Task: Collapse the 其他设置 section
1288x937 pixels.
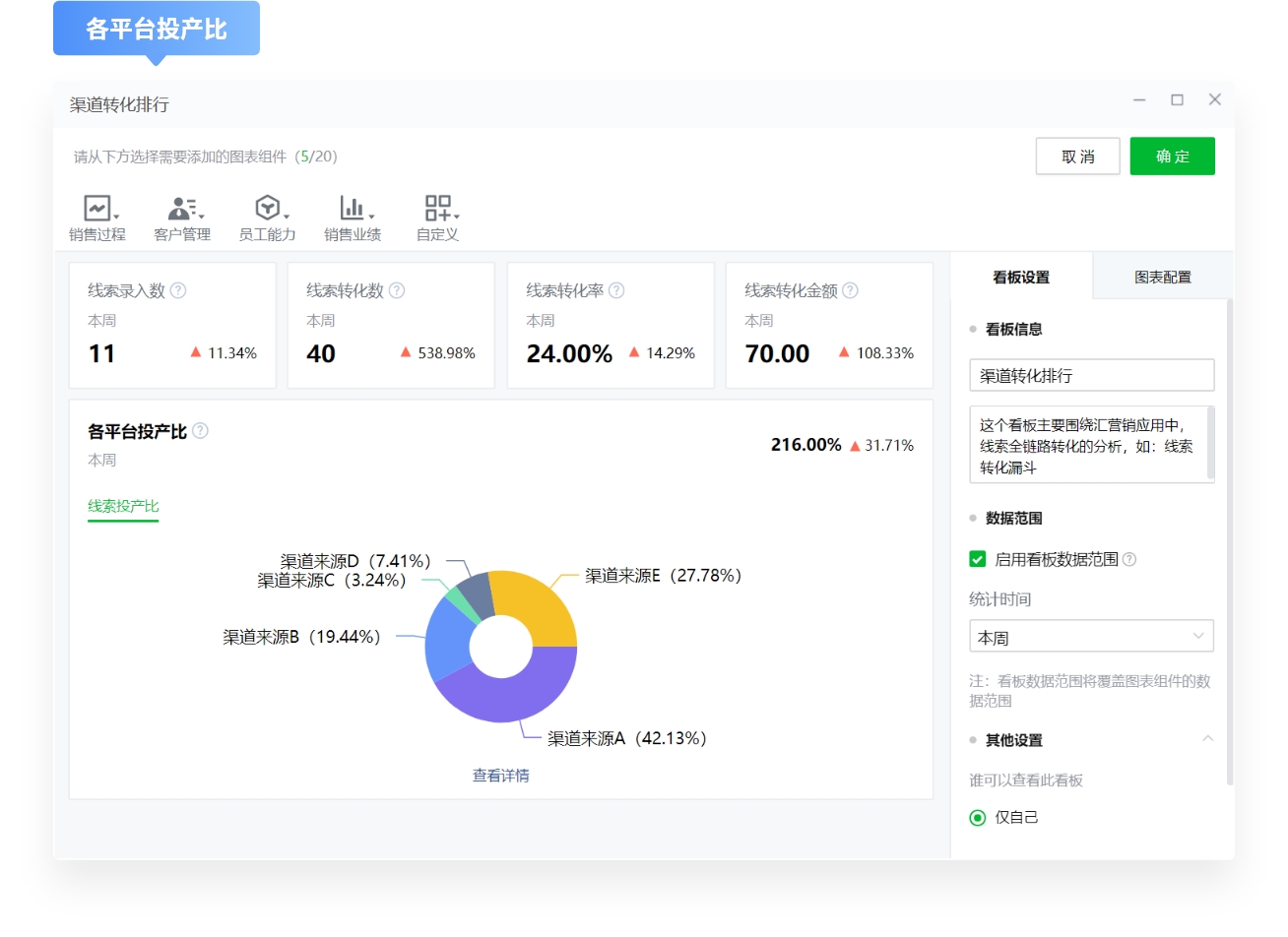Action: 1209,739
